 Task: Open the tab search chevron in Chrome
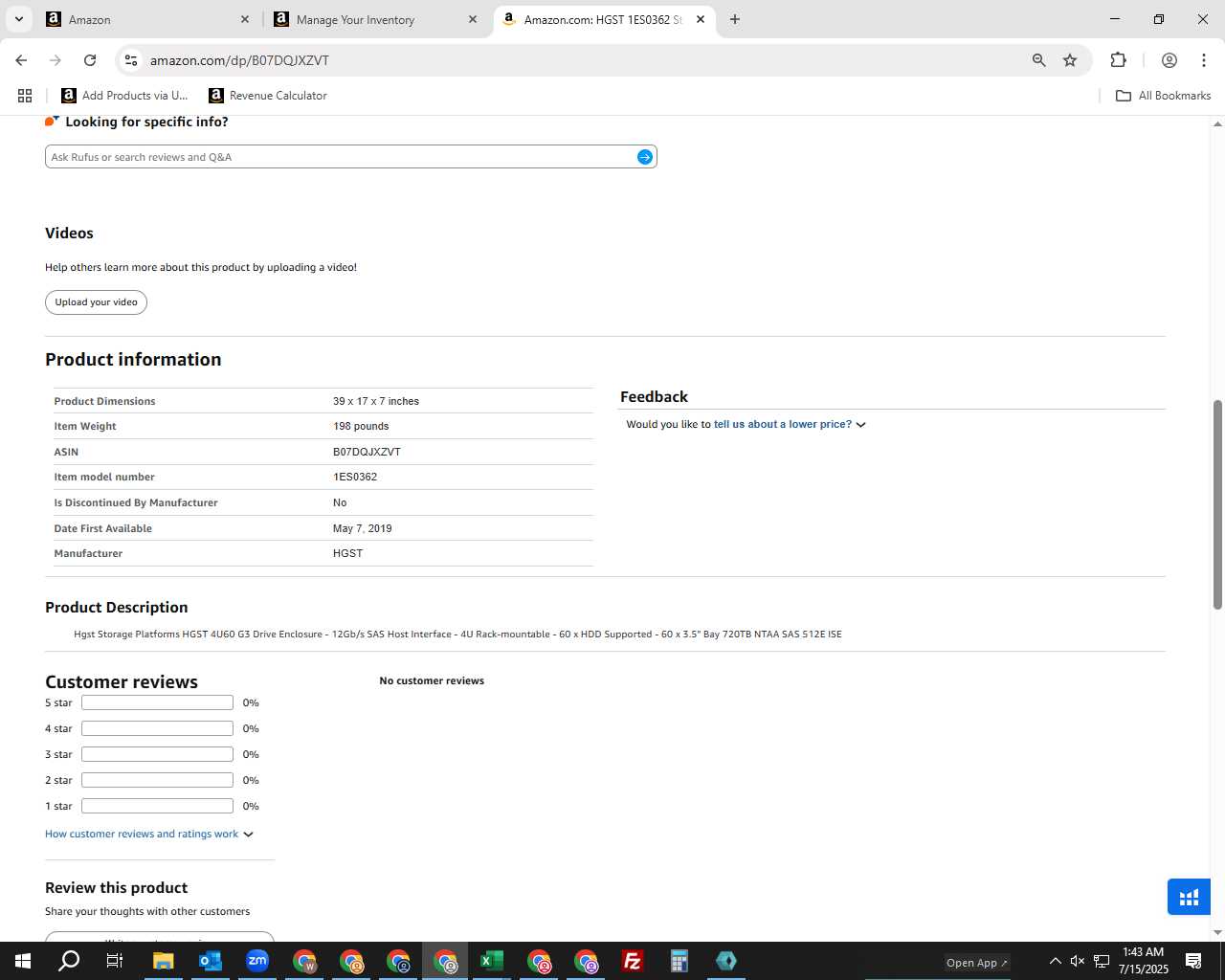coord(19,19)
